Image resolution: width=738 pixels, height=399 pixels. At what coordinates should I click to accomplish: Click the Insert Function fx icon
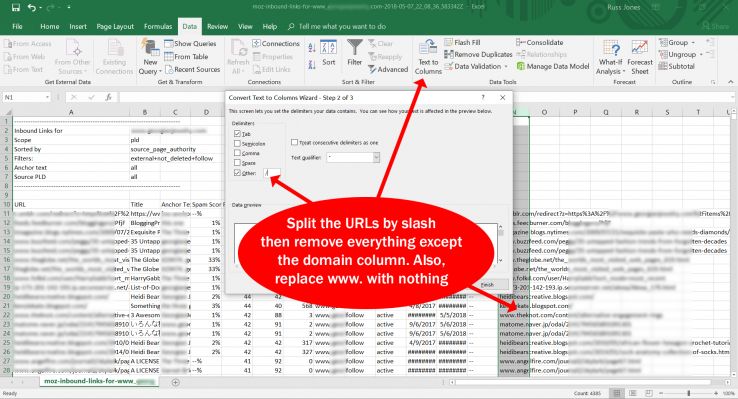tap(109, 97)
